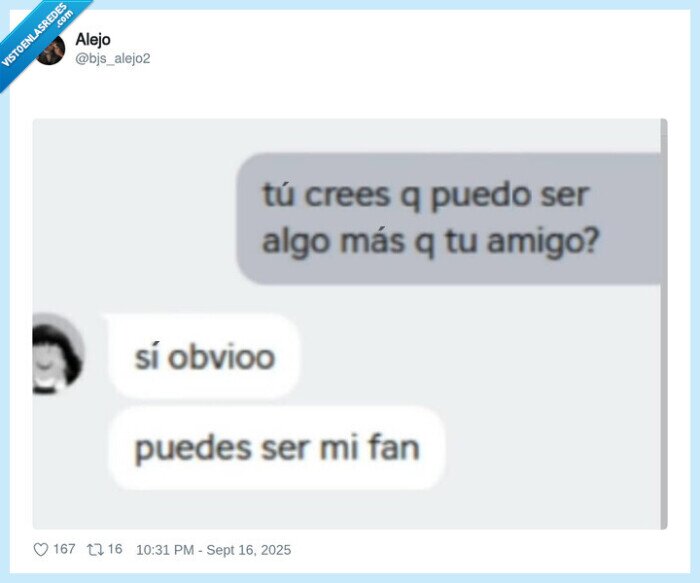
Task: Click the chat contact's round avatar
Action: (x=57, y=353)
